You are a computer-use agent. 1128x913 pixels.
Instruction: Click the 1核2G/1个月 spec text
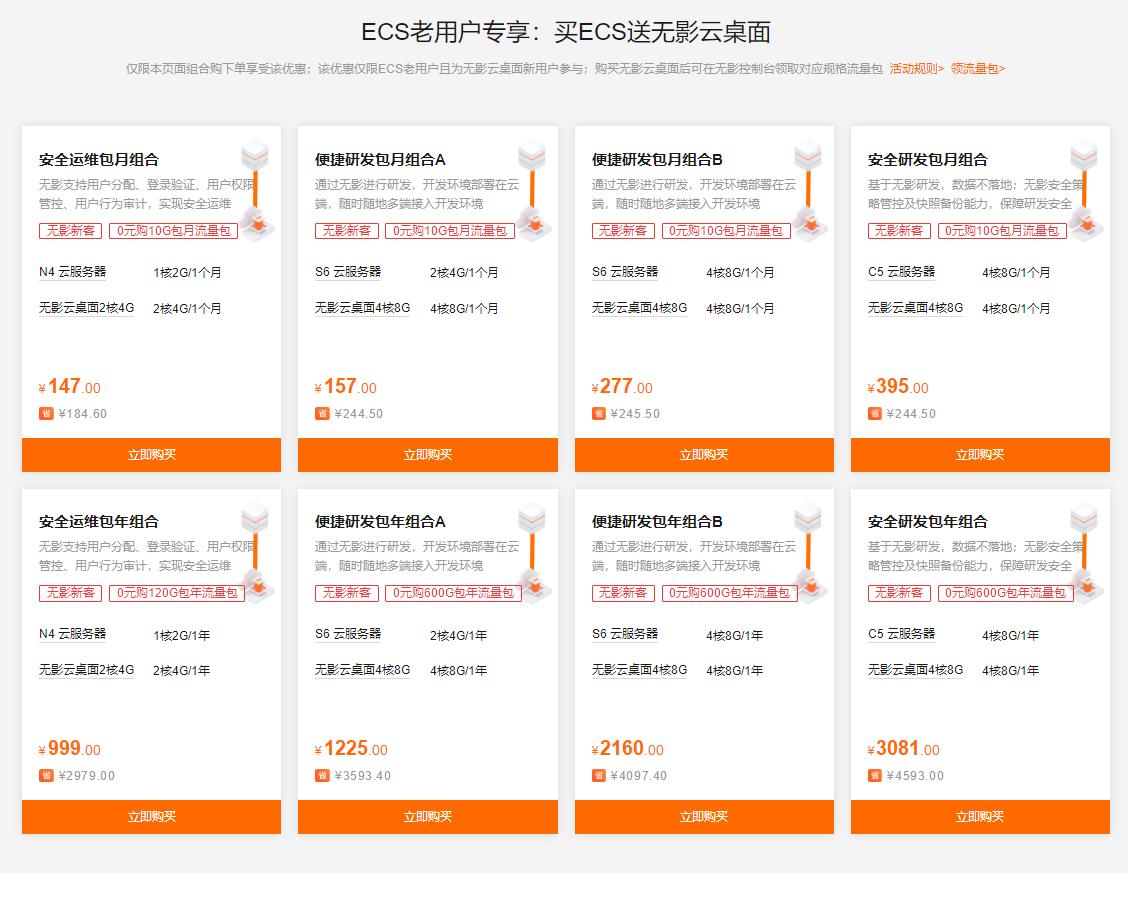[x=187, y=273]
